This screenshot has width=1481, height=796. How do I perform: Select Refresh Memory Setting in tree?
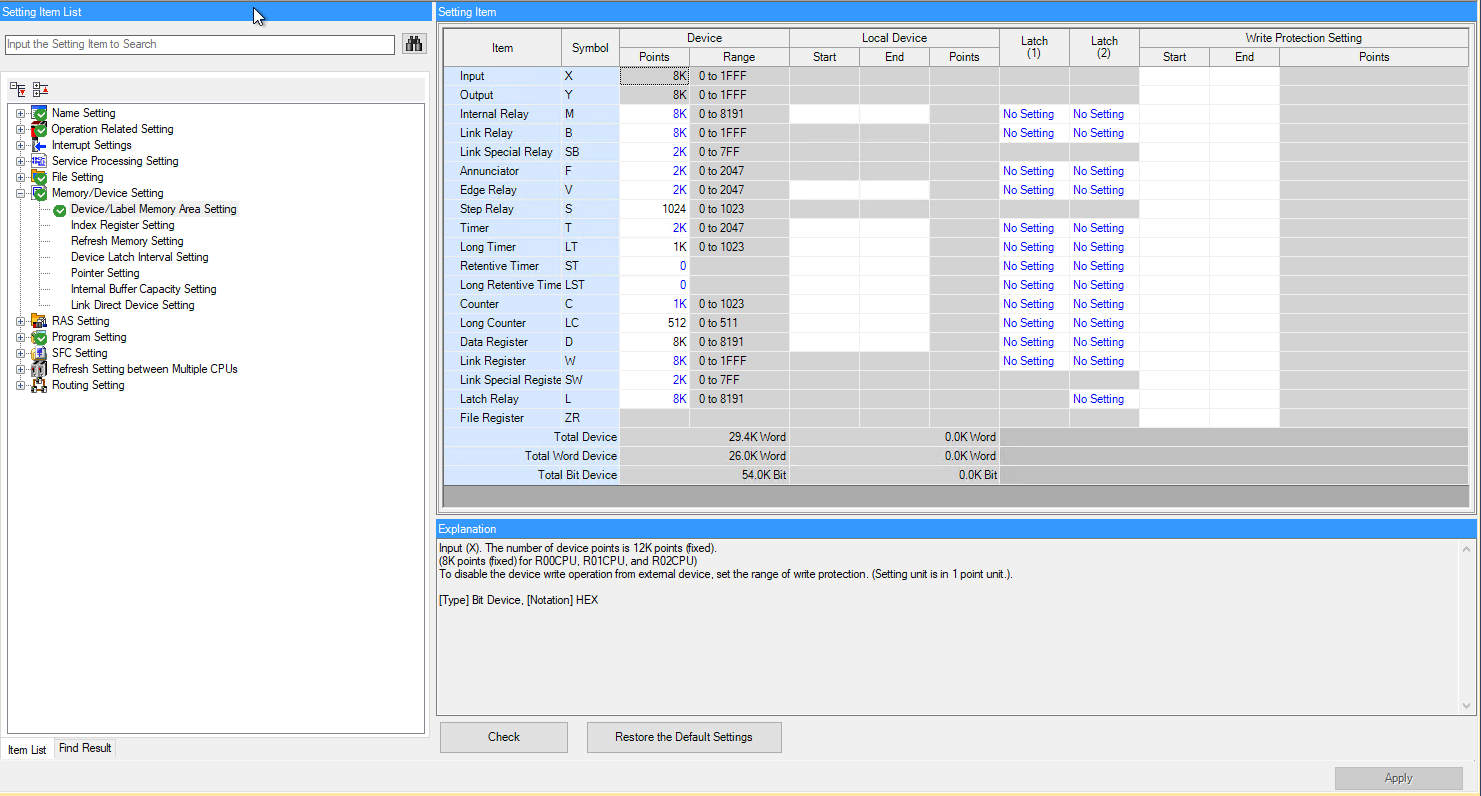pos(127,241)
